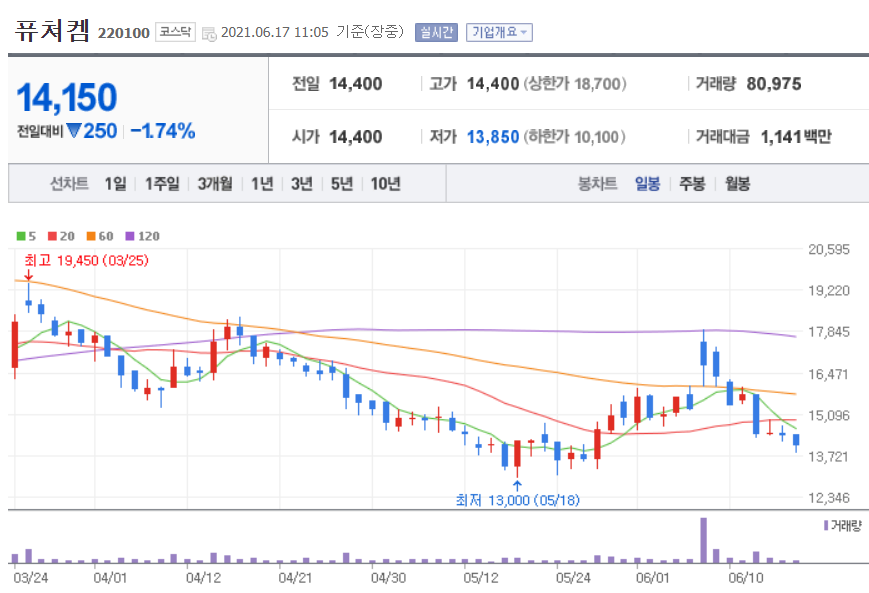Click the stock code 220100
This screenshot has height=593, width=869.
click(124, 33)
